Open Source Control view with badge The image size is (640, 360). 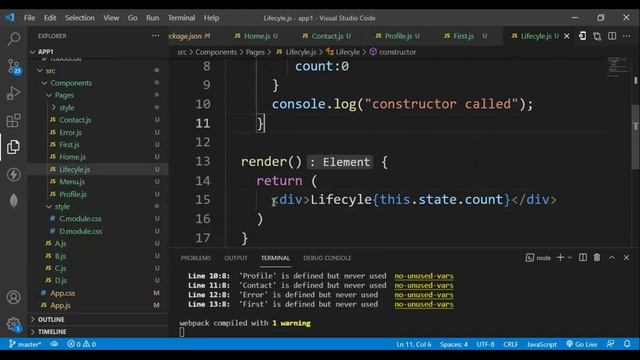pyautogui.click(x=14, y=66)
